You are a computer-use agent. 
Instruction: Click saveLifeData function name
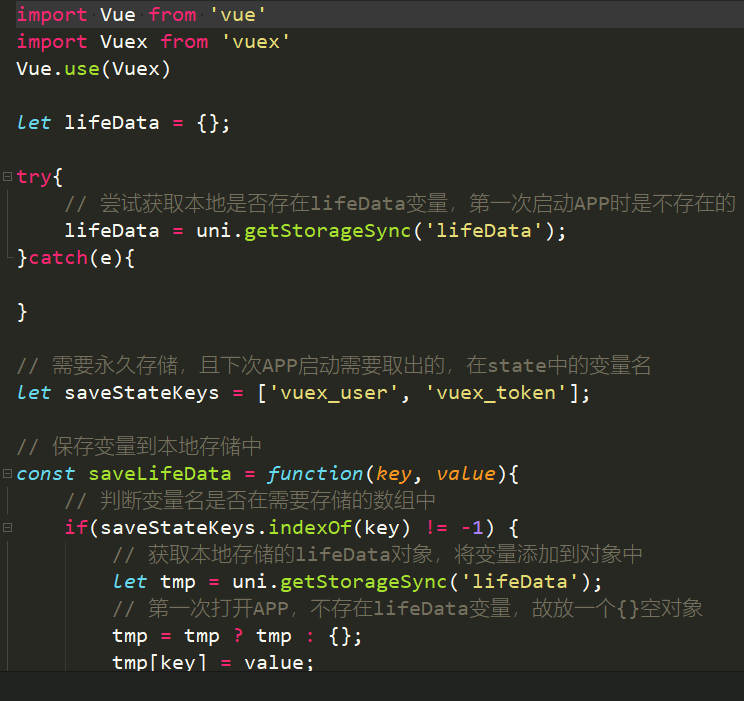(160, 474)
